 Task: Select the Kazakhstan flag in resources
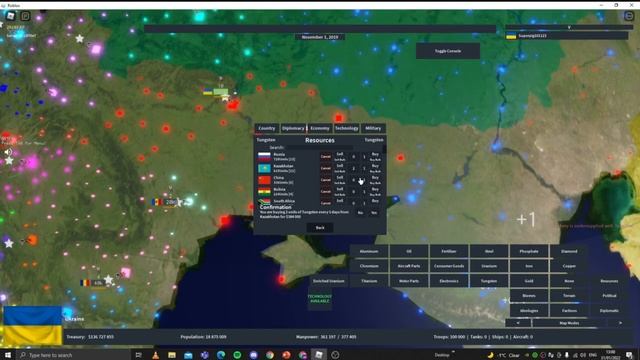pyautogui.click(x=264, y=168)
